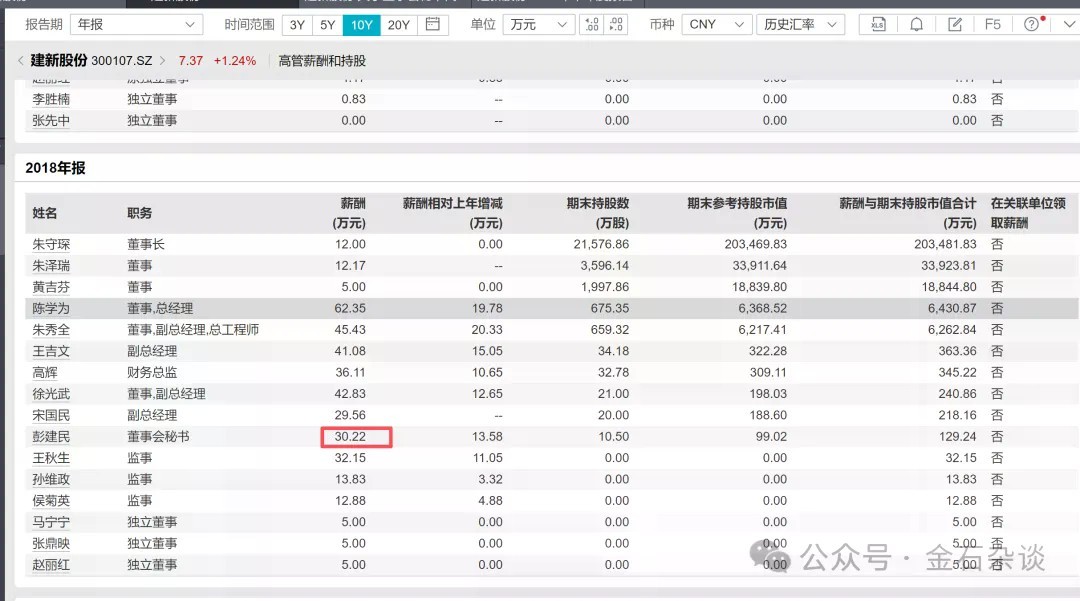
Task: Export table to XLS file
Action: [x=878, y=25]
